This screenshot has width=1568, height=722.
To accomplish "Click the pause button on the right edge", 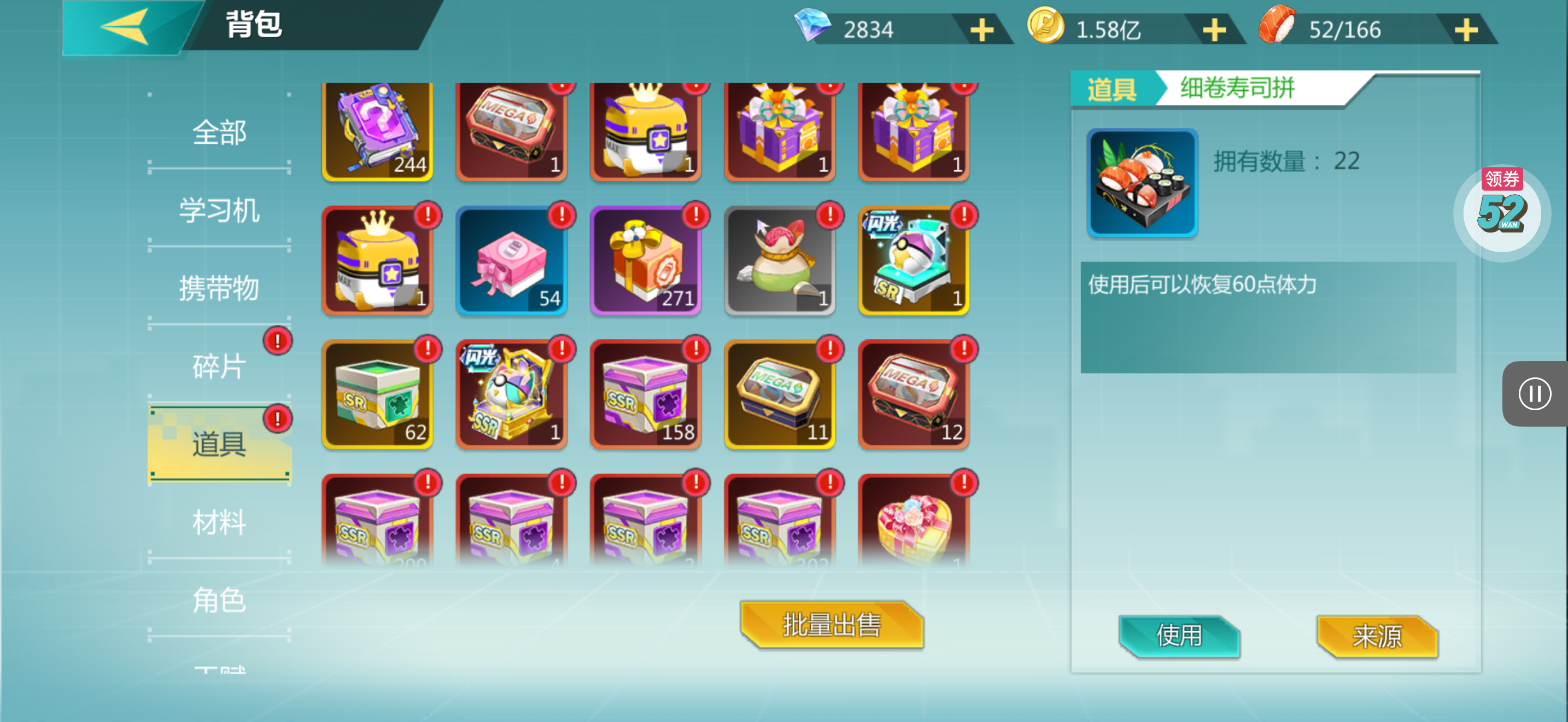I will (x=1535, y=394).
